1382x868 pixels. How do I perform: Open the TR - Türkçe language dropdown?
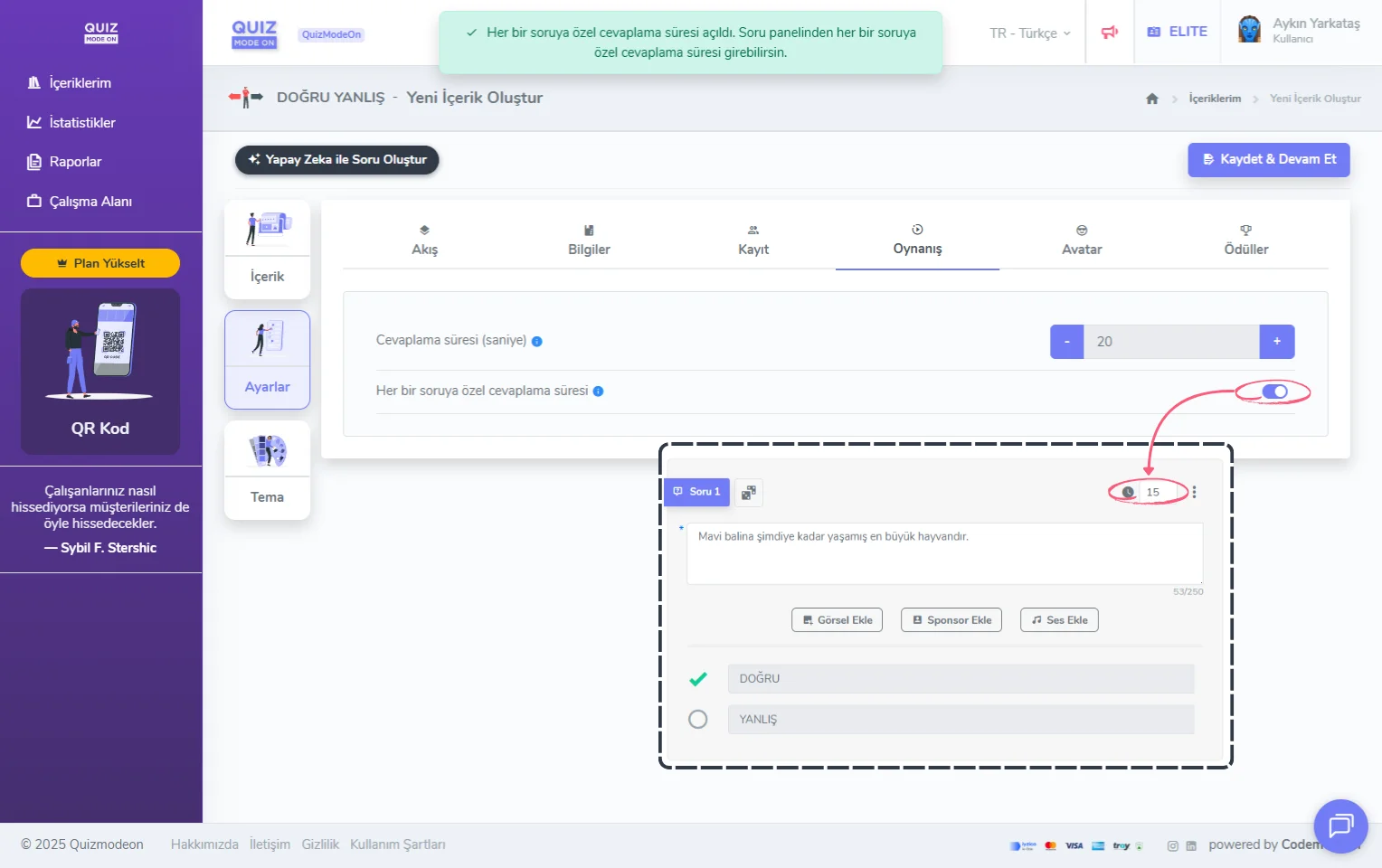click(x=1029, y=33)
